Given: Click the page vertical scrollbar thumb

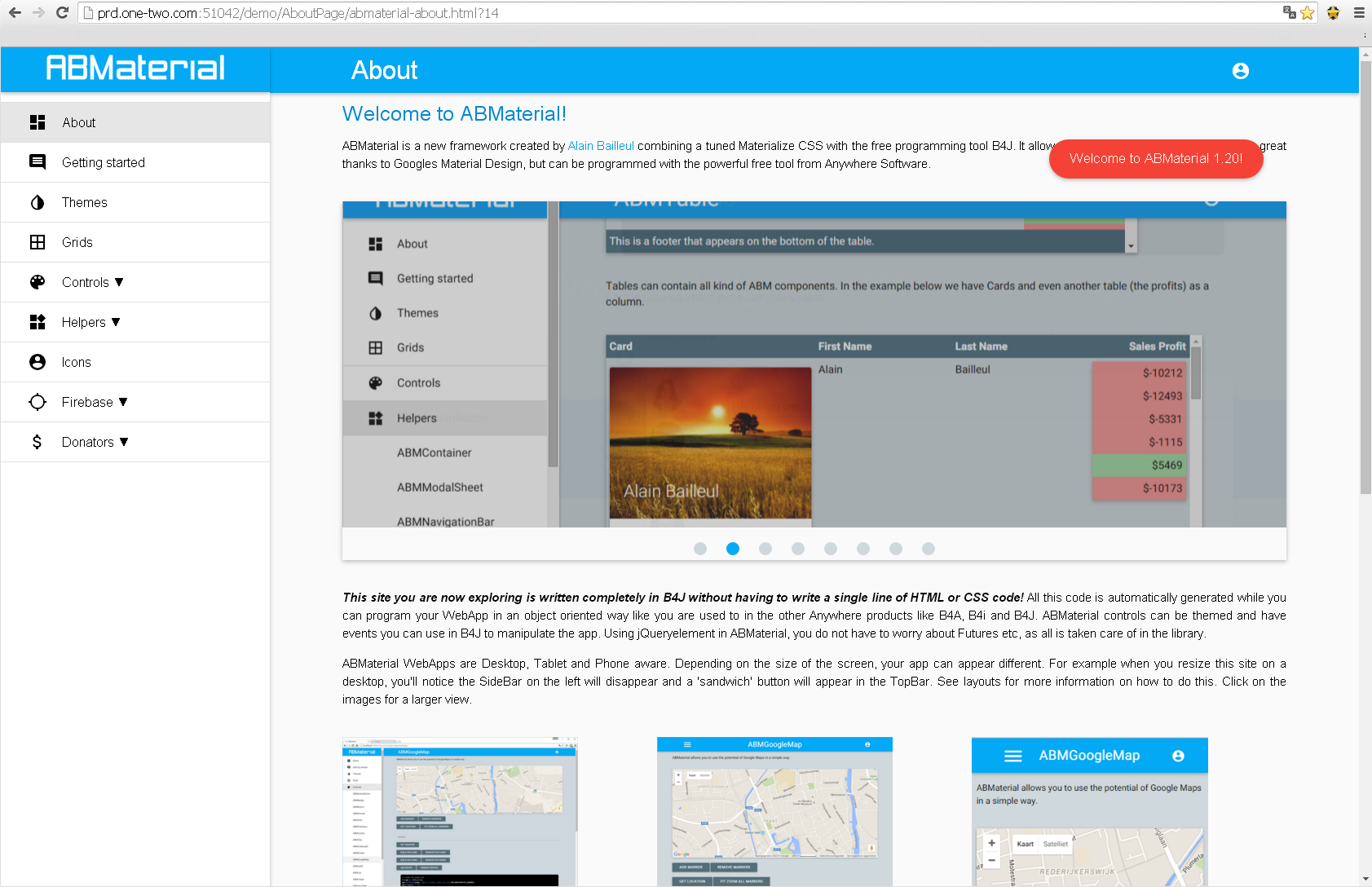Looking at the screenshot, I should point(1365,277).
